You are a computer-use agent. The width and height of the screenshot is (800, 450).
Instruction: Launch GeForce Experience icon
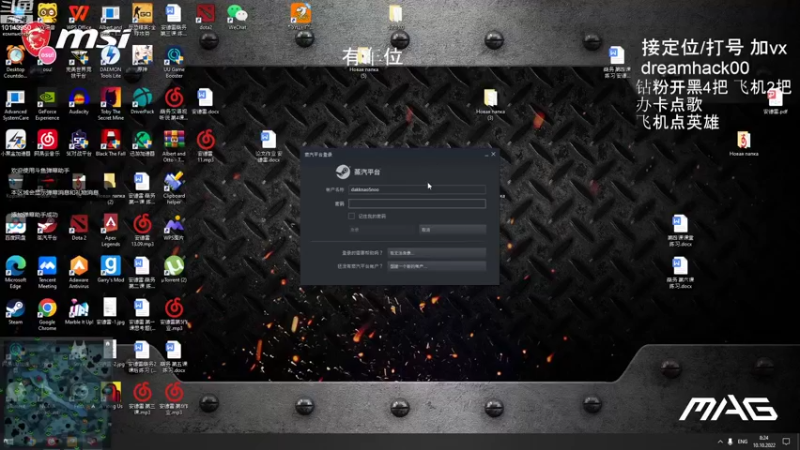pyautogui.click(x=47, y=105)
